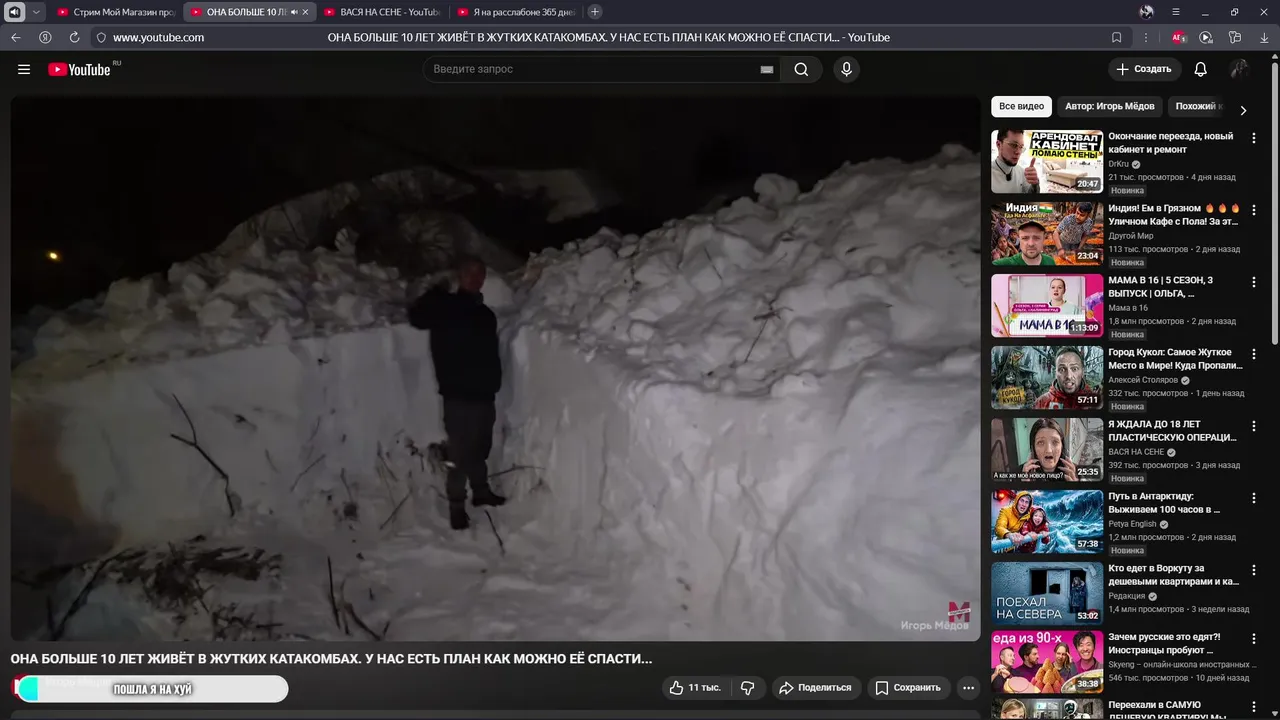Select the Автор: Игорь Мёдов chip
The image size is (1280, 720).
click(1109, 106)
